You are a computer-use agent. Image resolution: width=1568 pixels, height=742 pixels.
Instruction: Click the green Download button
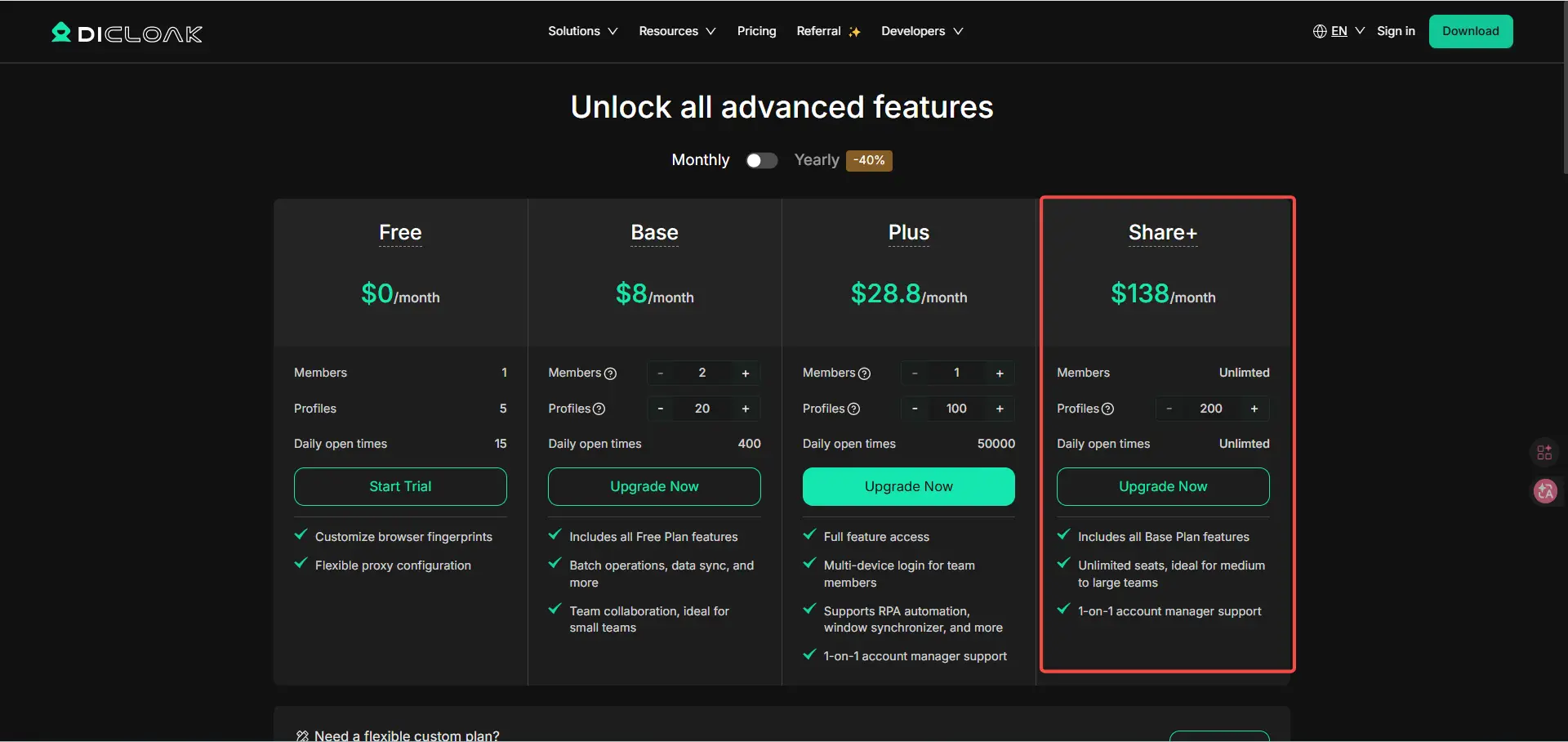pyautogui.click(x=1470, y=31)
